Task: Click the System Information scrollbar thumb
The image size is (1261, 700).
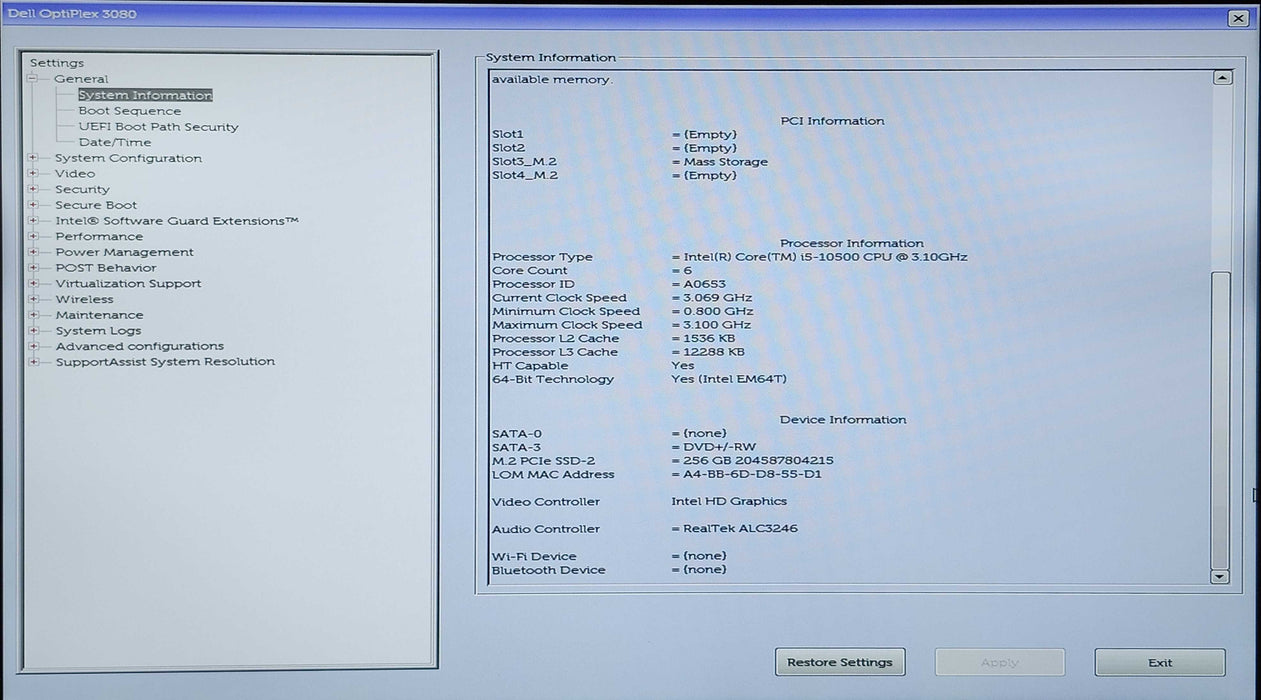Action: click(x=1220, y=420)
